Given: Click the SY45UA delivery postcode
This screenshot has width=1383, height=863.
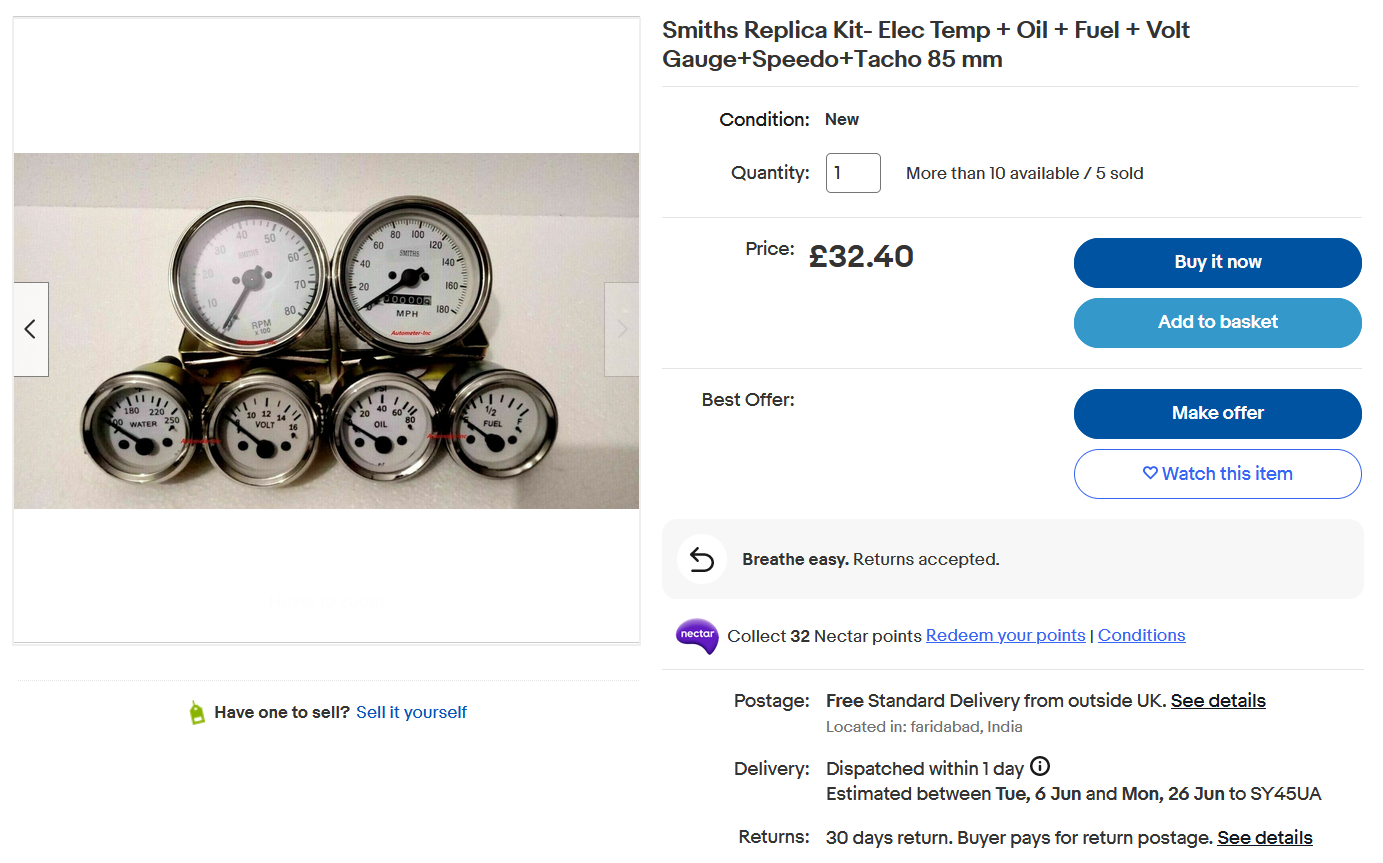Looking at the screenshot, I should [1285, 794].
